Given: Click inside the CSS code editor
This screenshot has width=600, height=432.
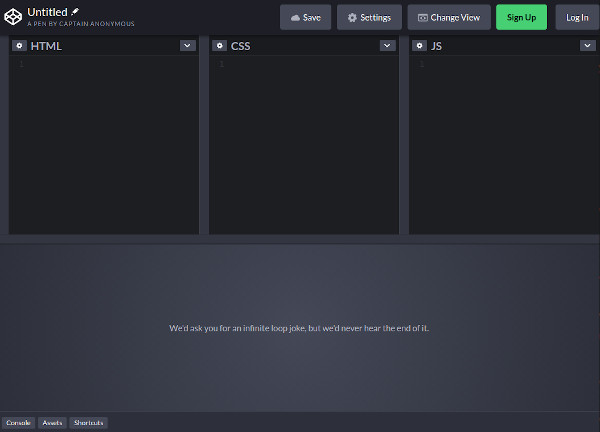Looking at the screenshot, I should [304, 145].
